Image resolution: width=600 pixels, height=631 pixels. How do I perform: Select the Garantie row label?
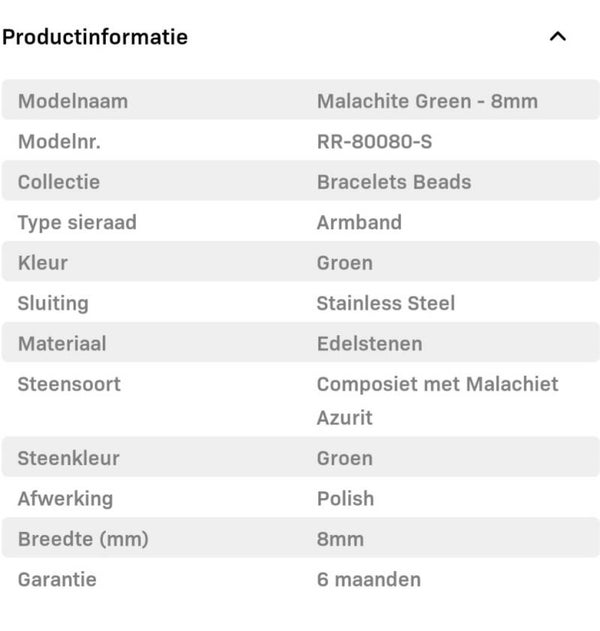(x=57, y=579)
